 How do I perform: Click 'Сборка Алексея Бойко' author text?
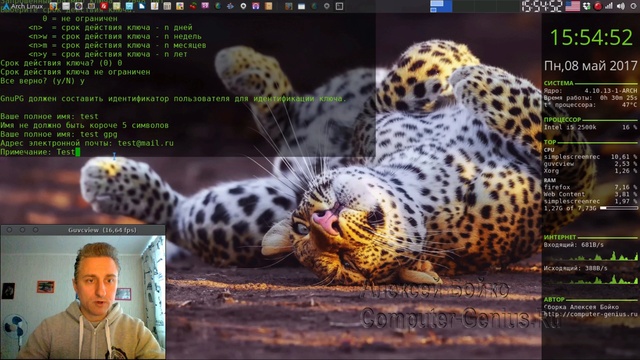581,307
